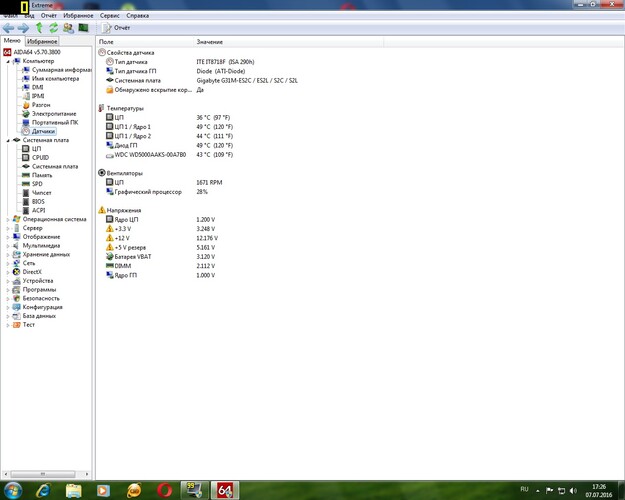
Task: Click the Значение column header
Action: point(289,41)
